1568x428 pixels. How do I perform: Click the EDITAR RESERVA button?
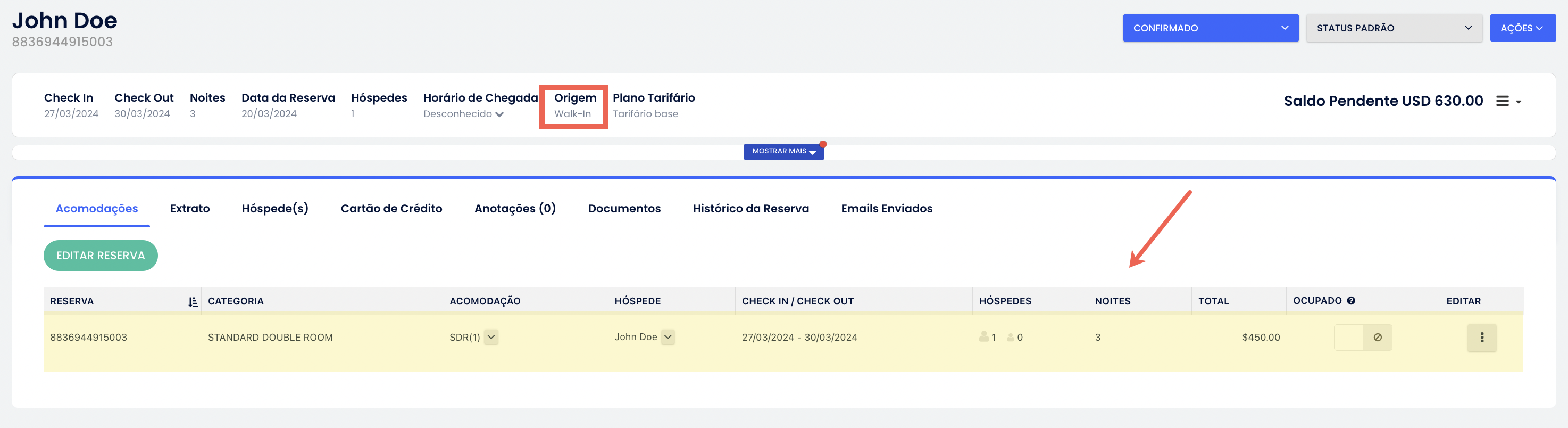tap(101, 256)
